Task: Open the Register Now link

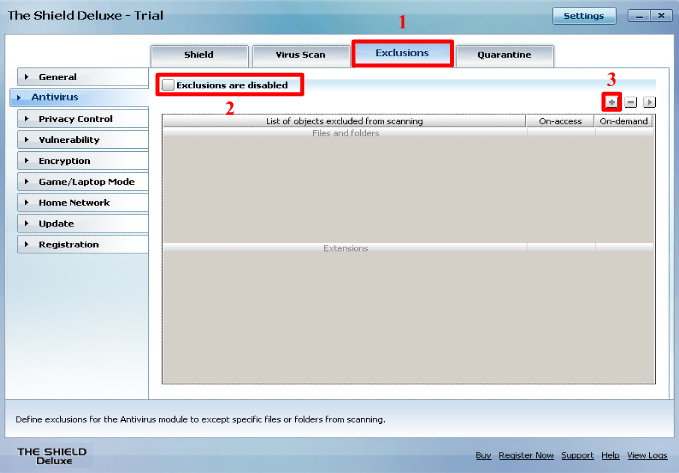Action: tap(526, 455)
